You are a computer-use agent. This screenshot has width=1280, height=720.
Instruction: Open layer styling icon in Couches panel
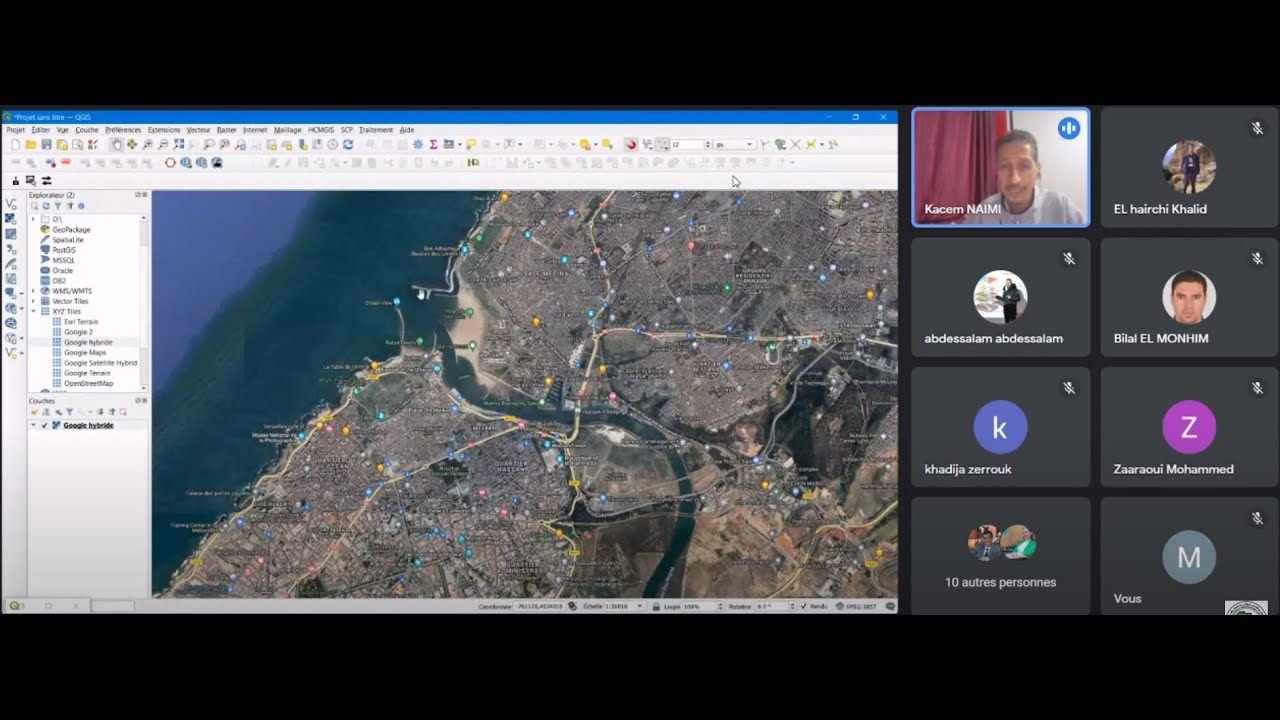34,412
